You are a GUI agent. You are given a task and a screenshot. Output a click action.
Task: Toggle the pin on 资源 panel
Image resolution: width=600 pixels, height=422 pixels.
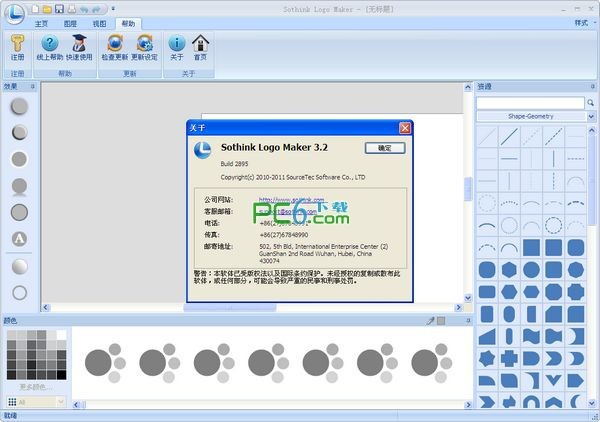[x=593, y=87]
